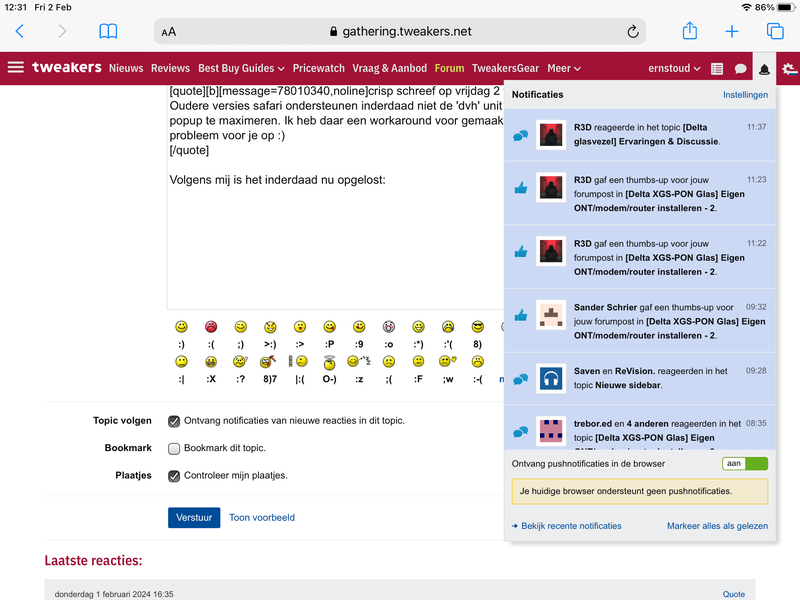Expand the Meer menu
This screenshot has height=600, width=800.
564,68
